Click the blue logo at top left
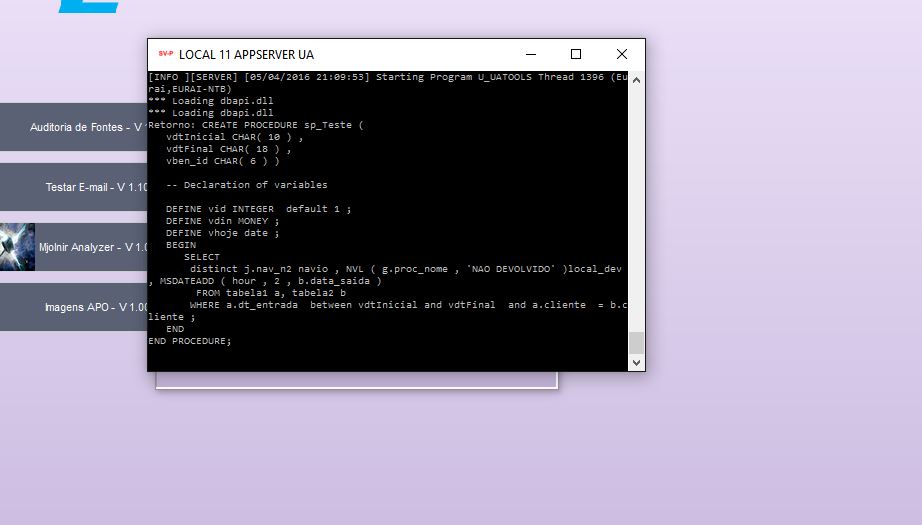The height and width of the screenshot is (525, 922). tap(90, 6)
